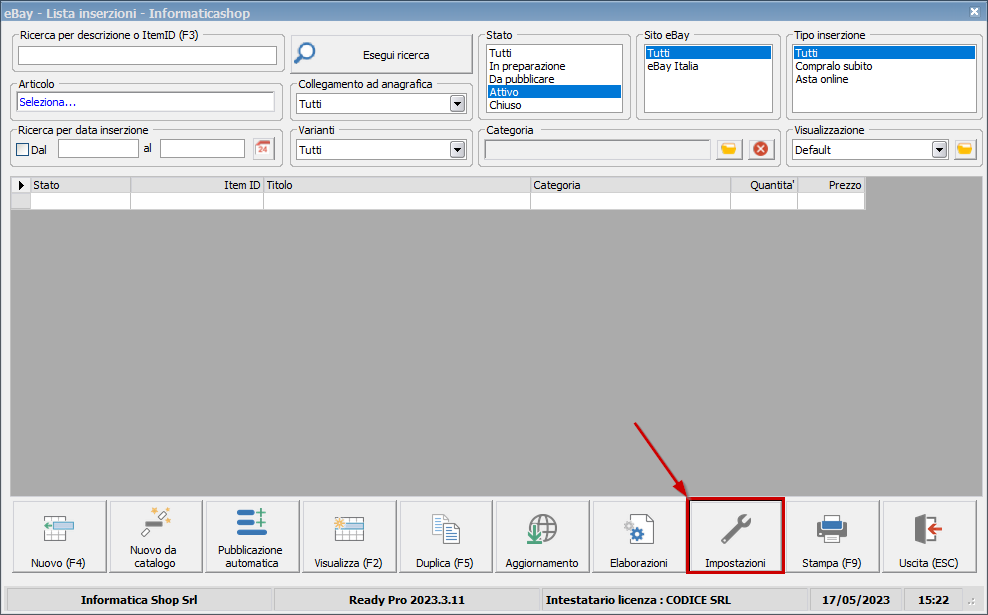Select Tutti in Sito eBay list
This screenshot has width=988, height=615.
(x=708, y=53)
